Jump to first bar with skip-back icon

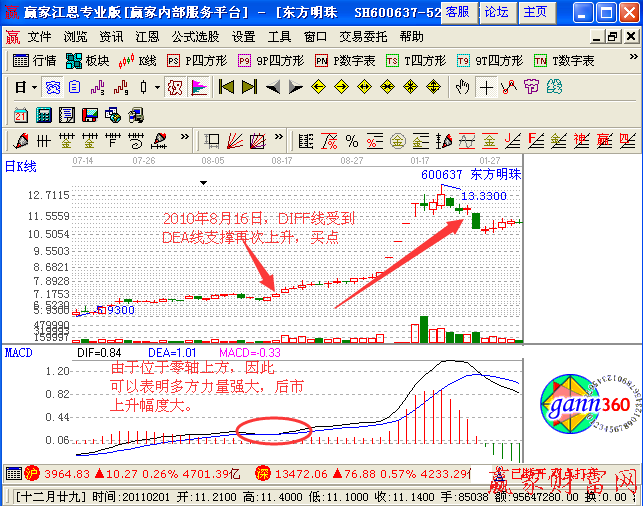[226, 87]
